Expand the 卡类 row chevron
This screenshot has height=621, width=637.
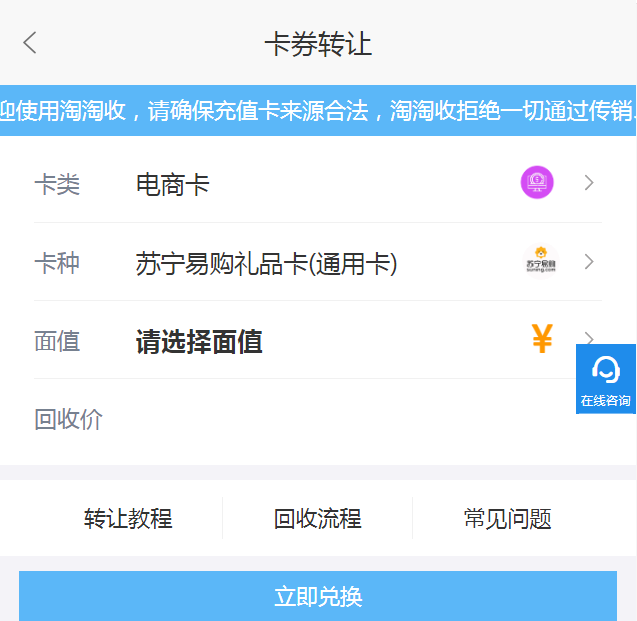(x=589, y=183)
